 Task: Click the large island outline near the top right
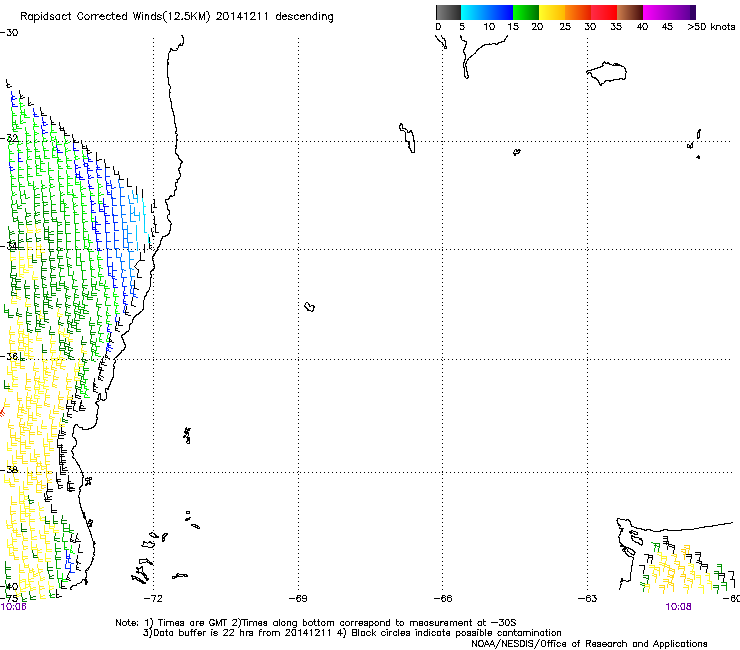point(606,73)
